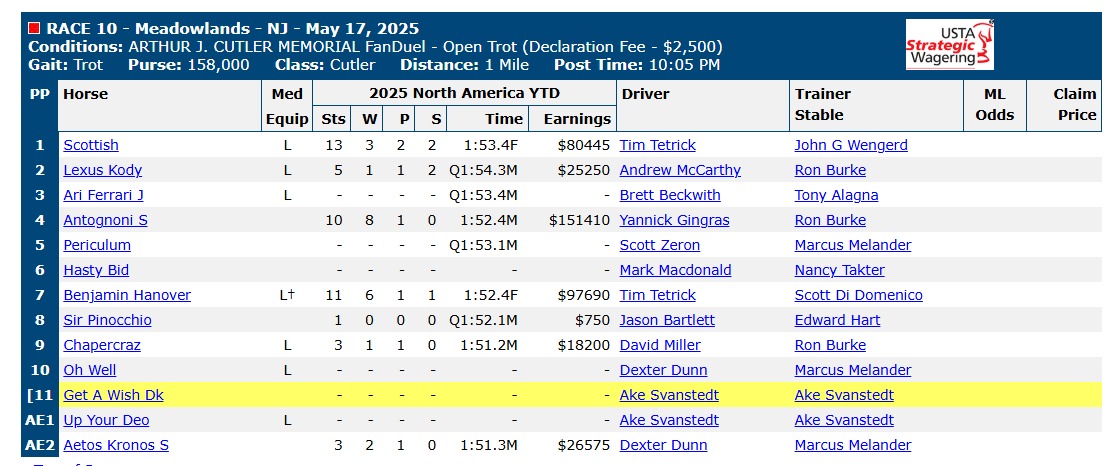Select the Antognoni S horse link
This screenshot has width=1112, height=466.
coord(106,220)
